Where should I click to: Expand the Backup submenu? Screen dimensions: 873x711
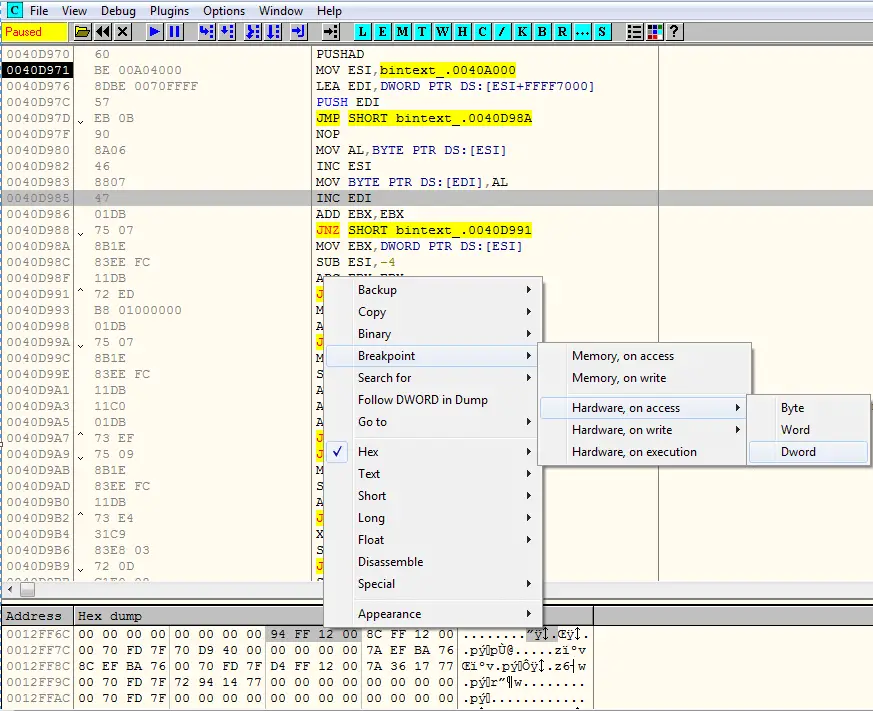433,290
